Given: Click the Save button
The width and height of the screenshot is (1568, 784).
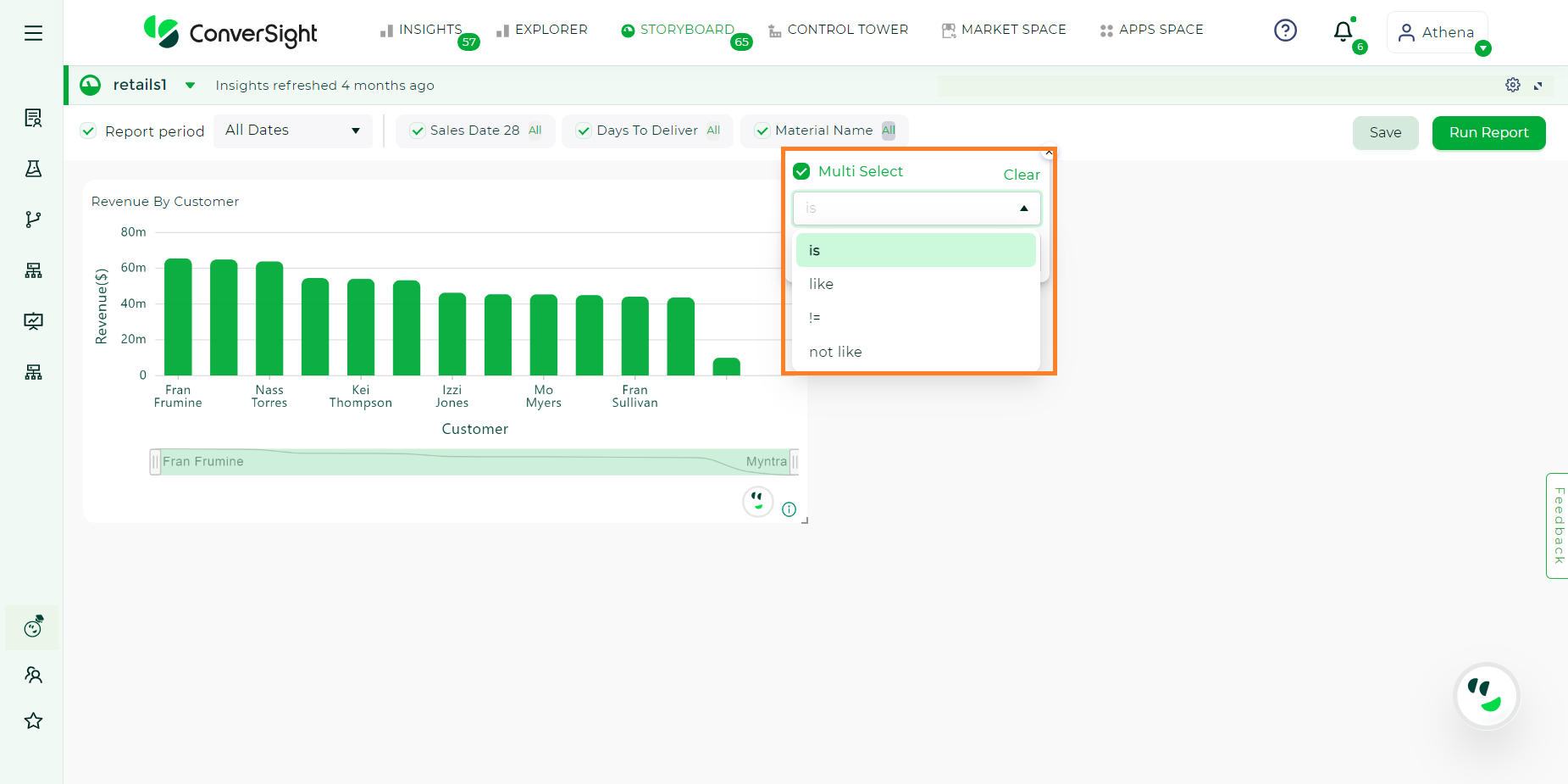Looking at the screenshot, I should [x=1385, y=132].
